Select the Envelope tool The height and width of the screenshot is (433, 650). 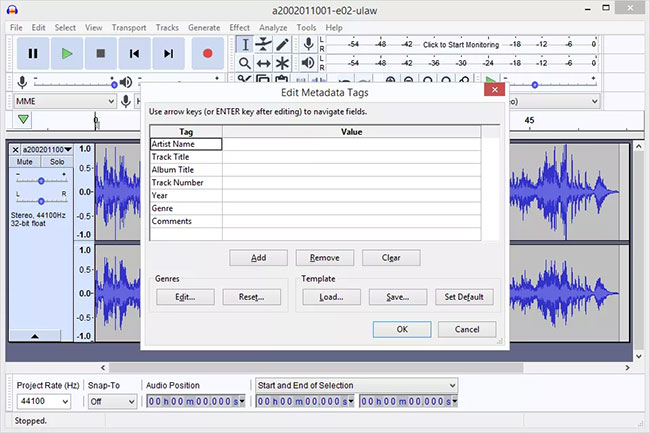point(263,44)
